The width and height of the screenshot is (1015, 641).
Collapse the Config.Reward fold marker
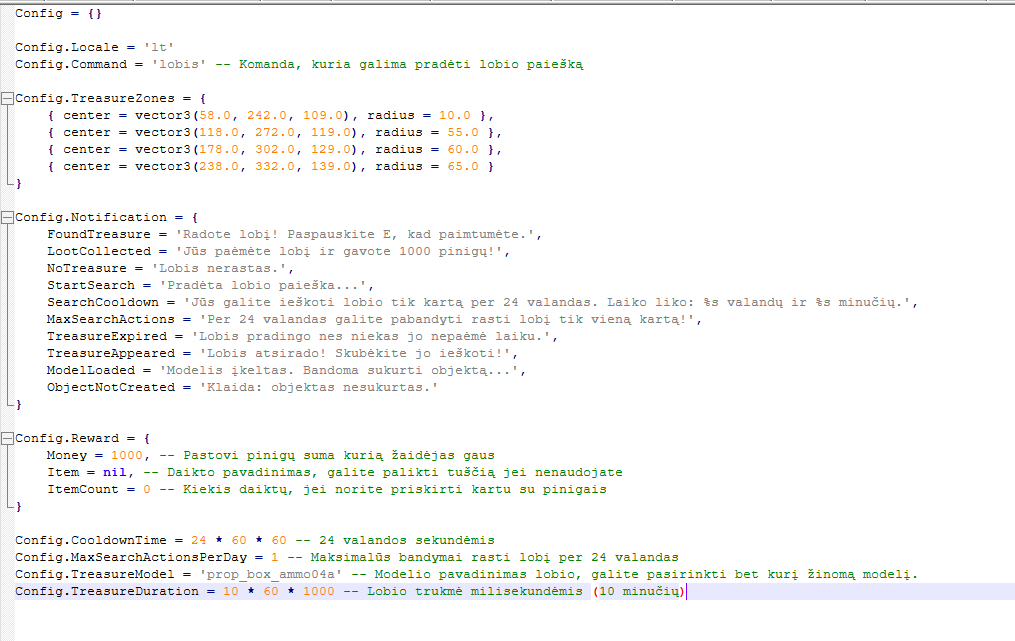7,438
